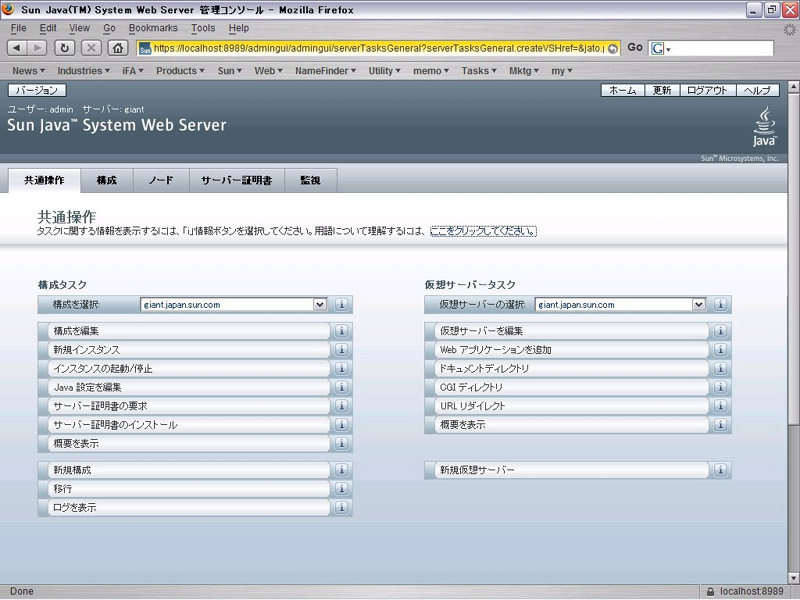Click the browser Forward arrow button
The width and height of the screenshot is (800, 600).
pyautogui.click(x=37, y=48)
